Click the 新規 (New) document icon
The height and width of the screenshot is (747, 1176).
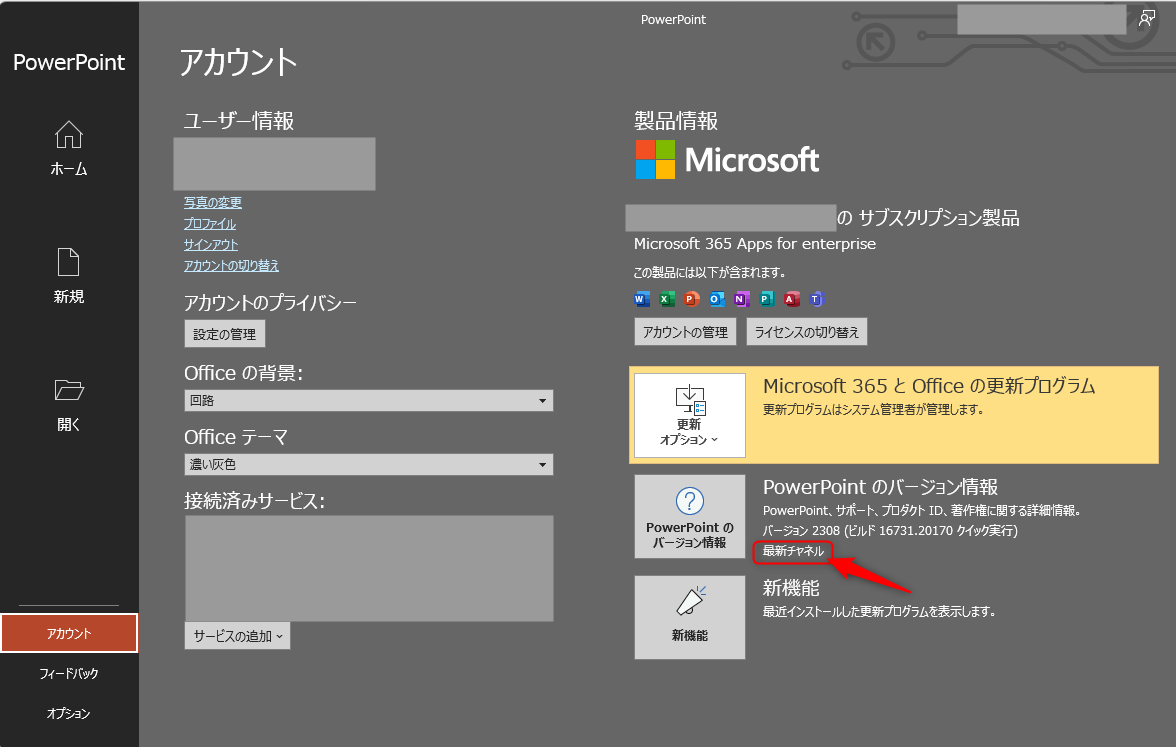click(x=68, y=262)
